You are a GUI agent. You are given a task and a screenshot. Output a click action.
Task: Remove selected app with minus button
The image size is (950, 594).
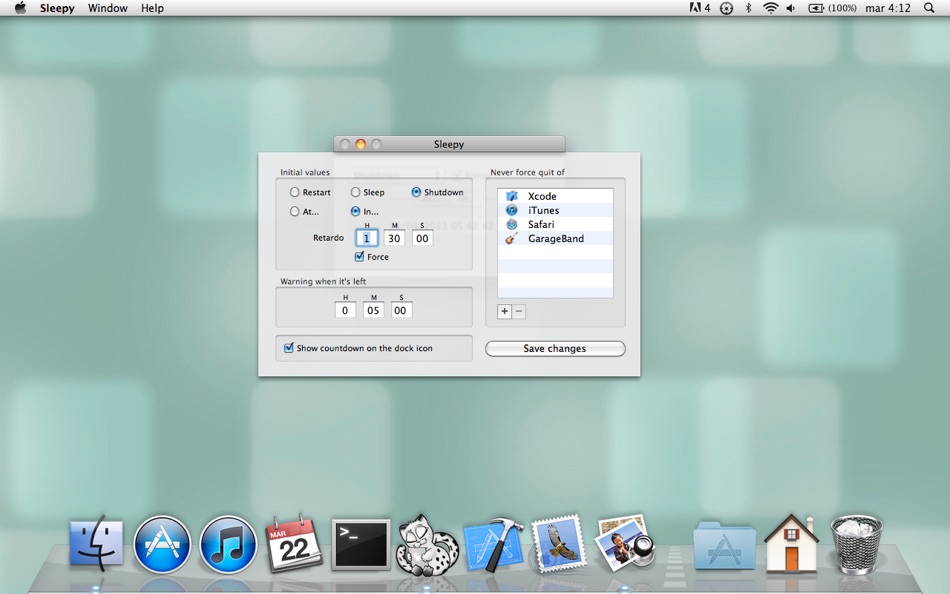(519, 311)
